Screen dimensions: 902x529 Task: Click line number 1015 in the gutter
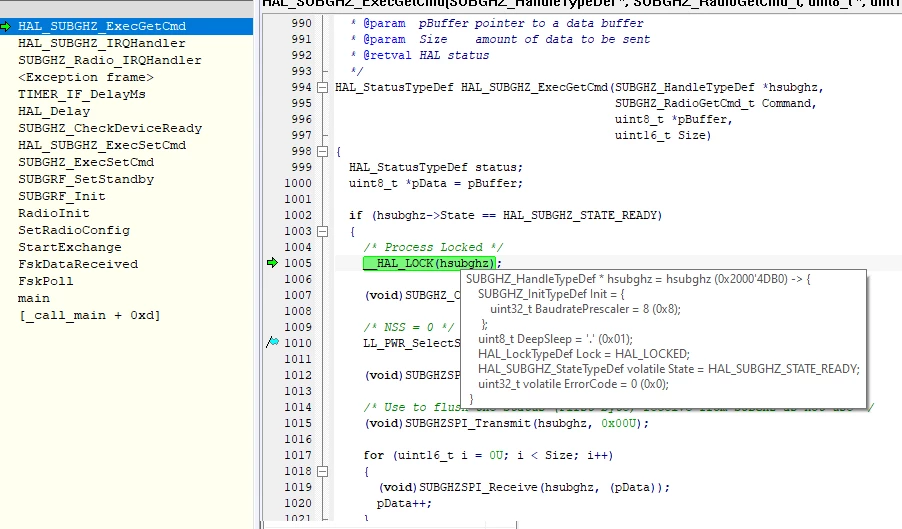pos(298,423)
